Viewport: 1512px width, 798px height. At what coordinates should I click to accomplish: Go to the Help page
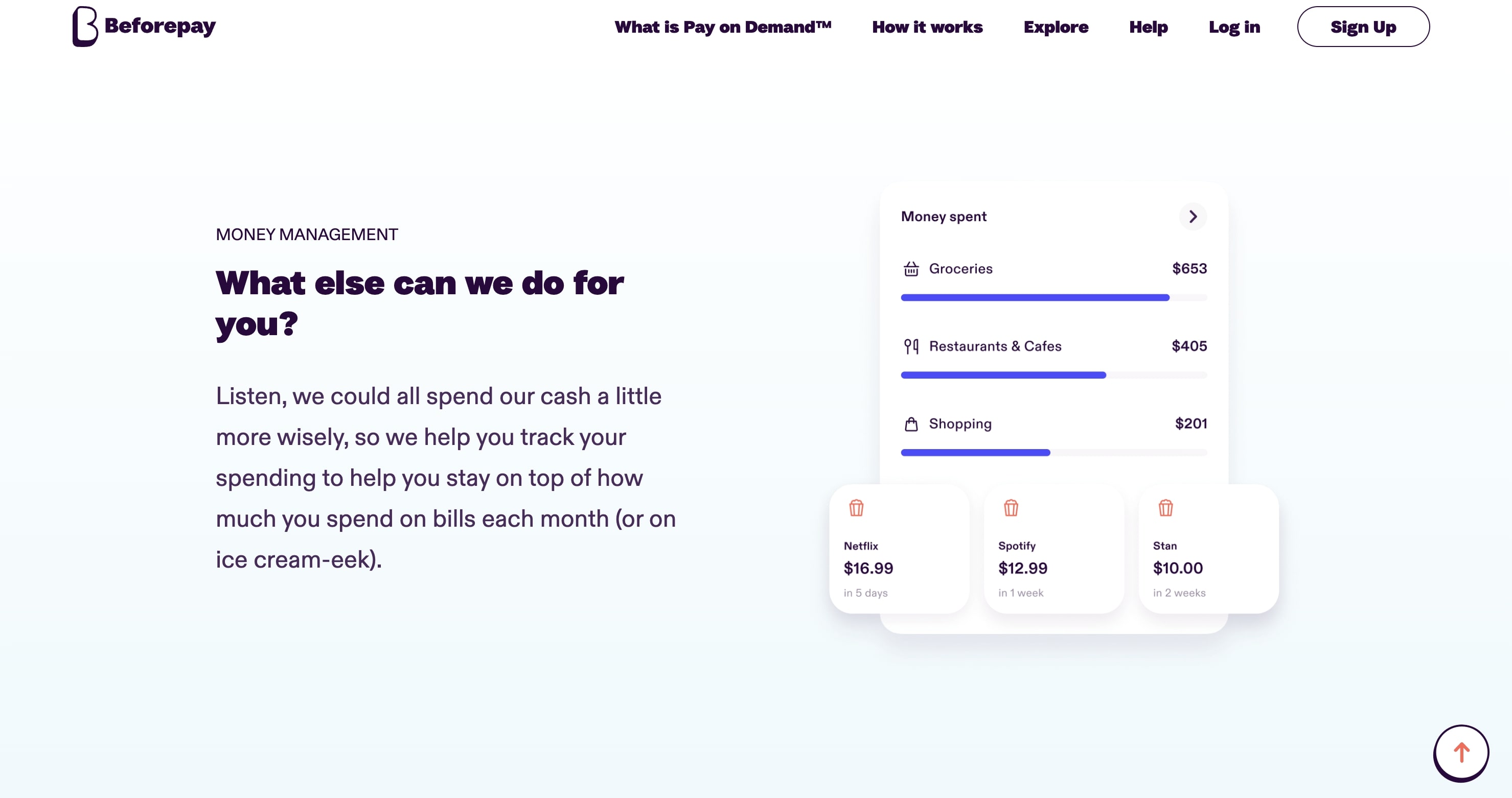pyautogui.click(x=1148, y=27)
